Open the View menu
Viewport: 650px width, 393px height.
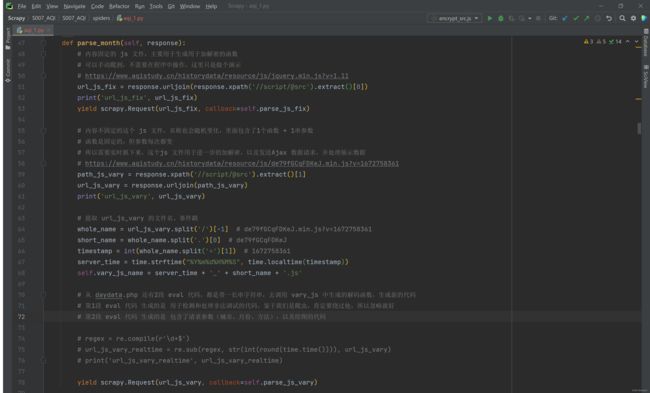(52, 6)
